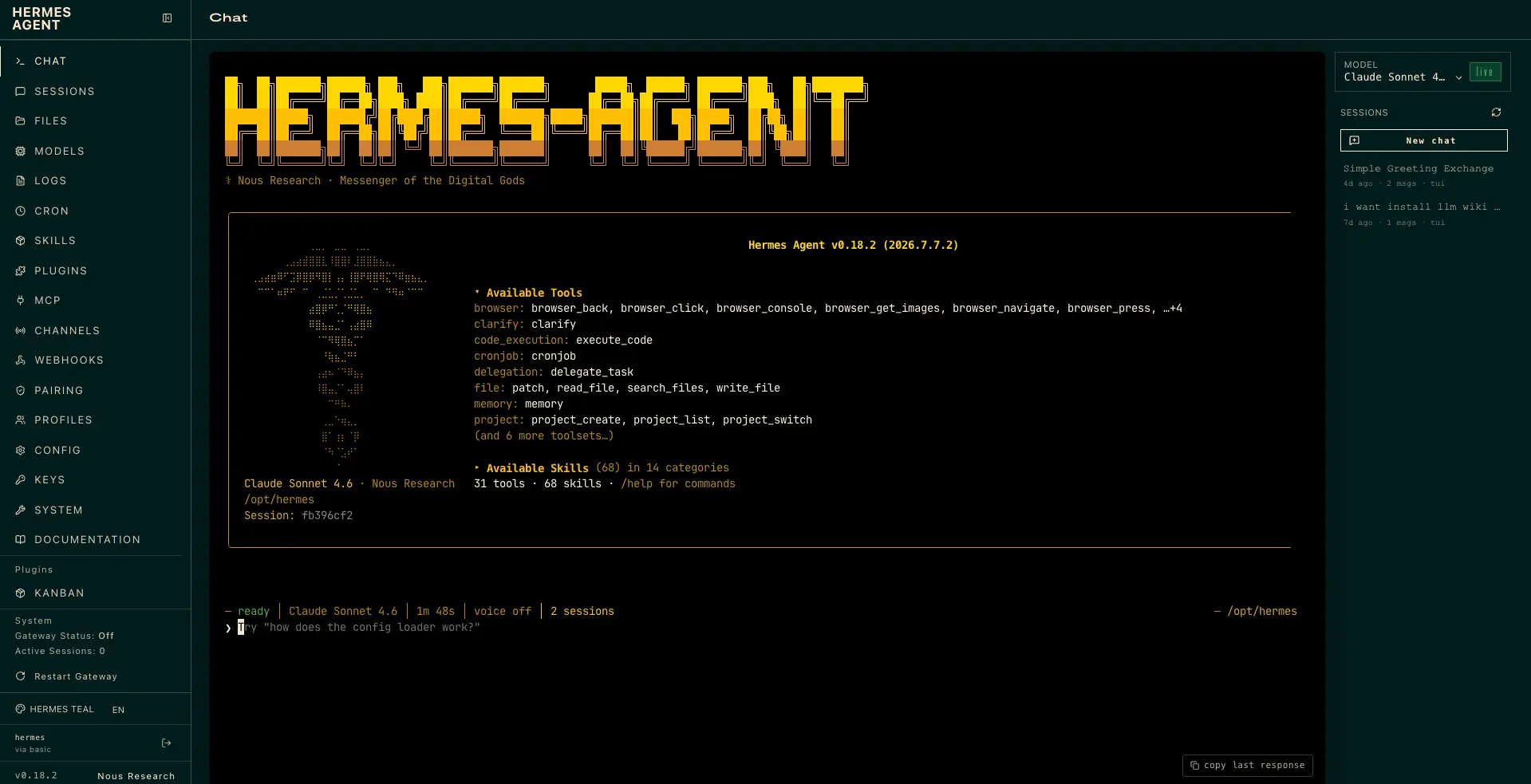The width and height of the screenshot is (1531, 784).
Task: Click the 'cronjob: cronjob' tool line
Action: tap(525, 356)
